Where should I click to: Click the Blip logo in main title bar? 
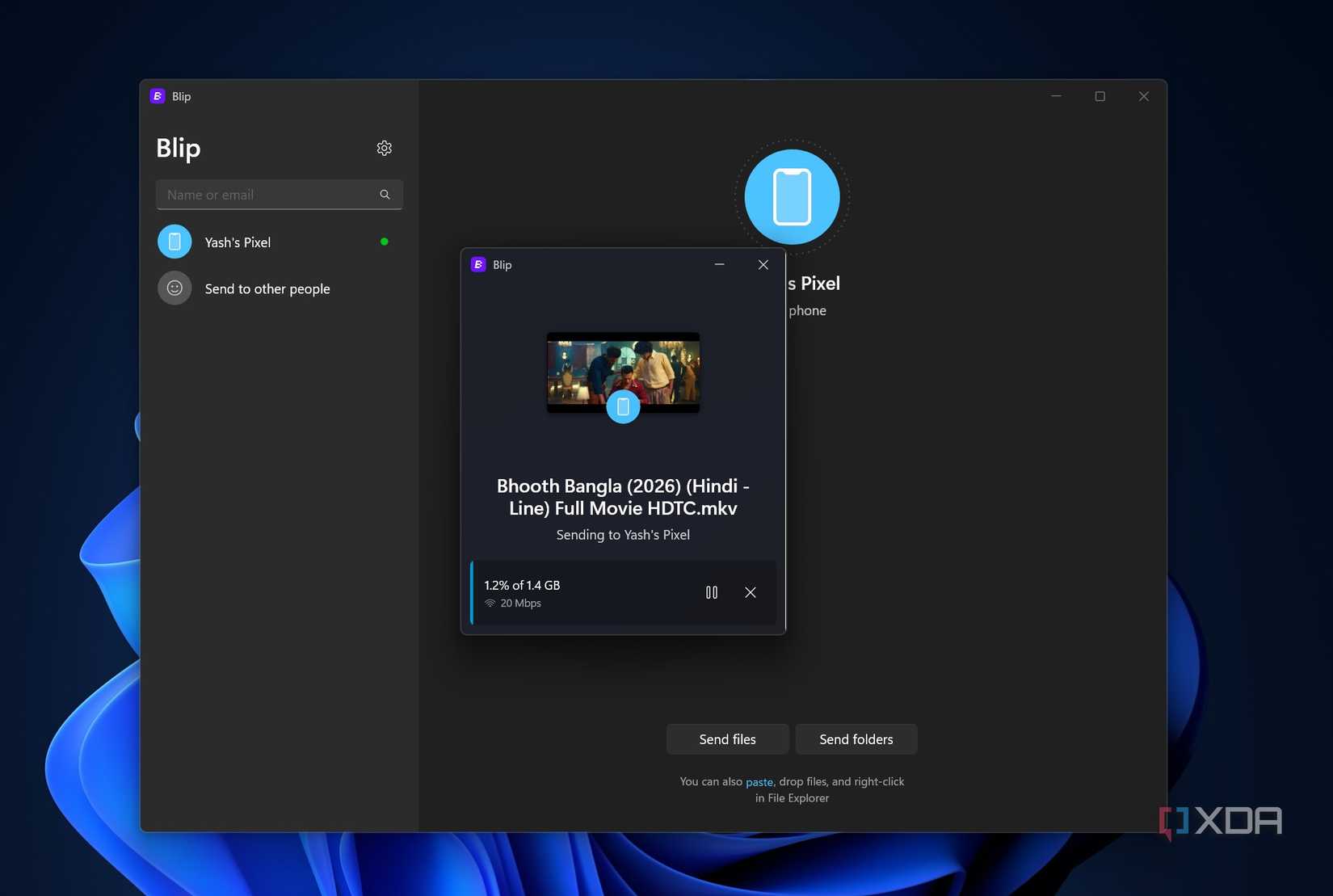click(x=158, y=96)
